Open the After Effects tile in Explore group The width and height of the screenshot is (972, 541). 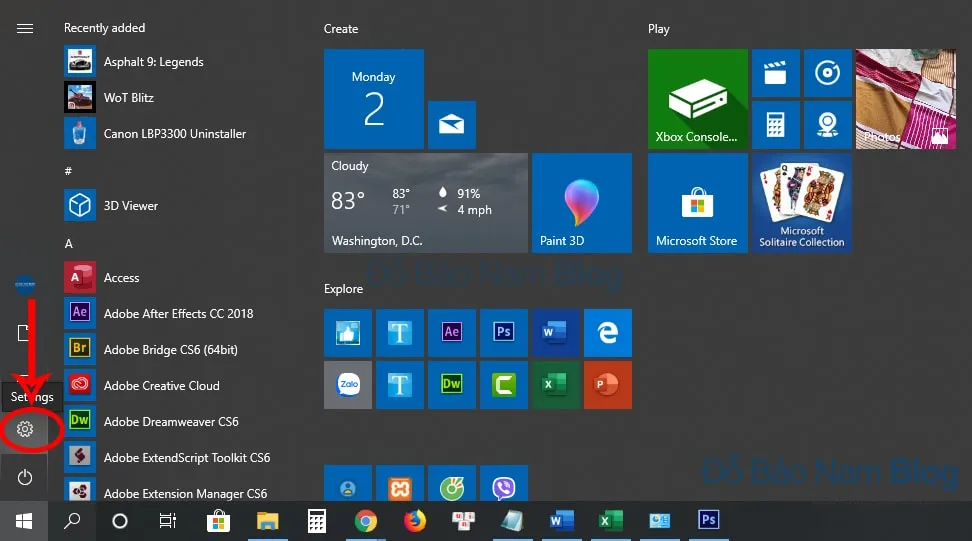(452, 333)
